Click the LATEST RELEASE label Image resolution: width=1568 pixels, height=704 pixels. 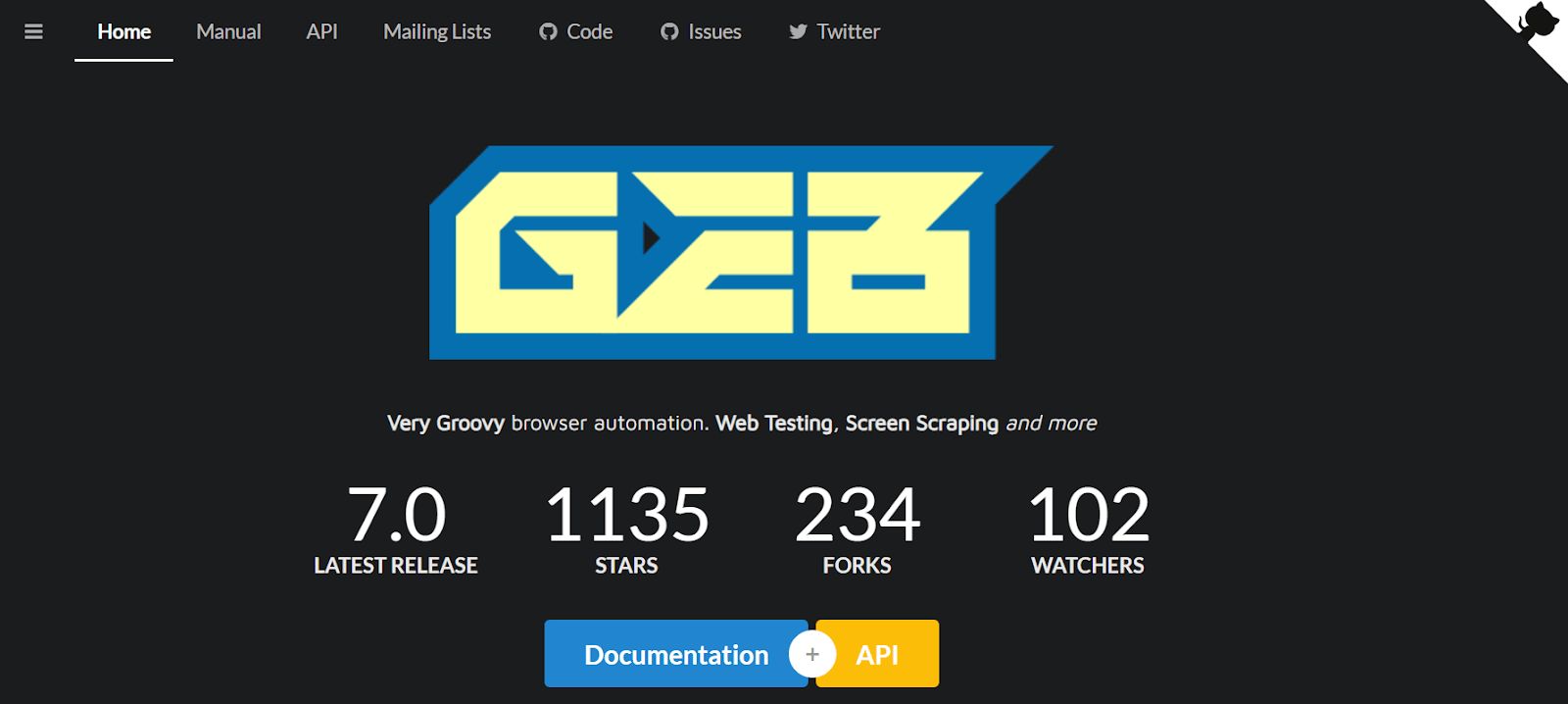pyautogui.click(x=396, y=566)
